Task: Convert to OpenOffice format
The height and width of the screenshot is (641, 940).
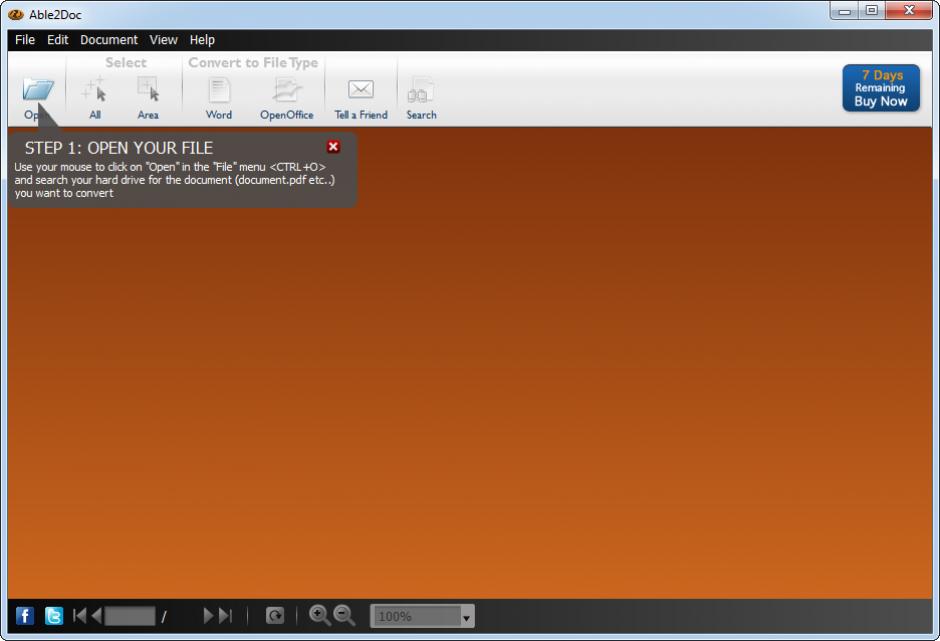Action: click(x=287, y=98)
